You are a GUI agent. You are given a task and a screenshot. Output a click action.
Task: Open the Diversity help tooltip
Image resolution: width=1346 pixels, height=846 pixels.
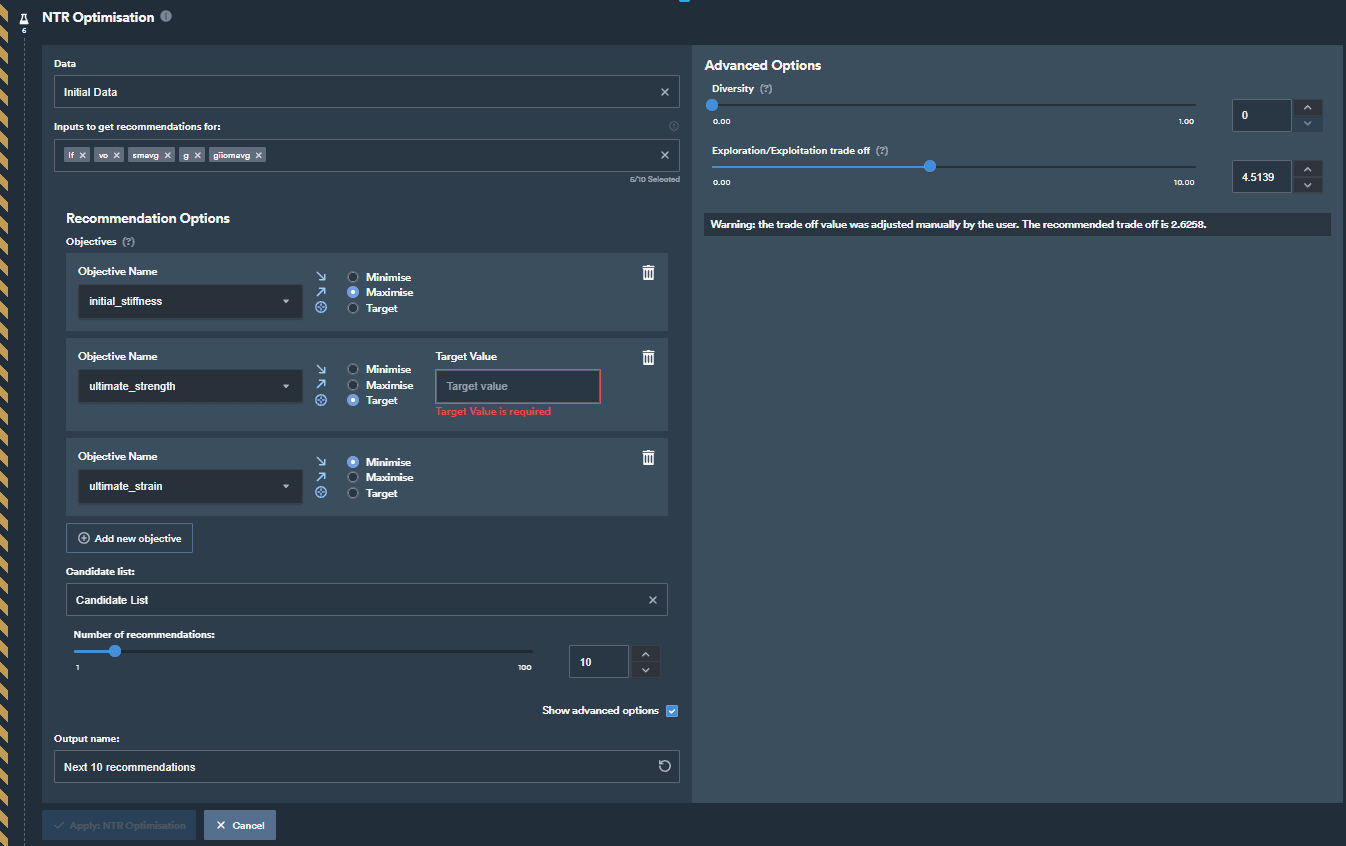(x=766, y=89)
